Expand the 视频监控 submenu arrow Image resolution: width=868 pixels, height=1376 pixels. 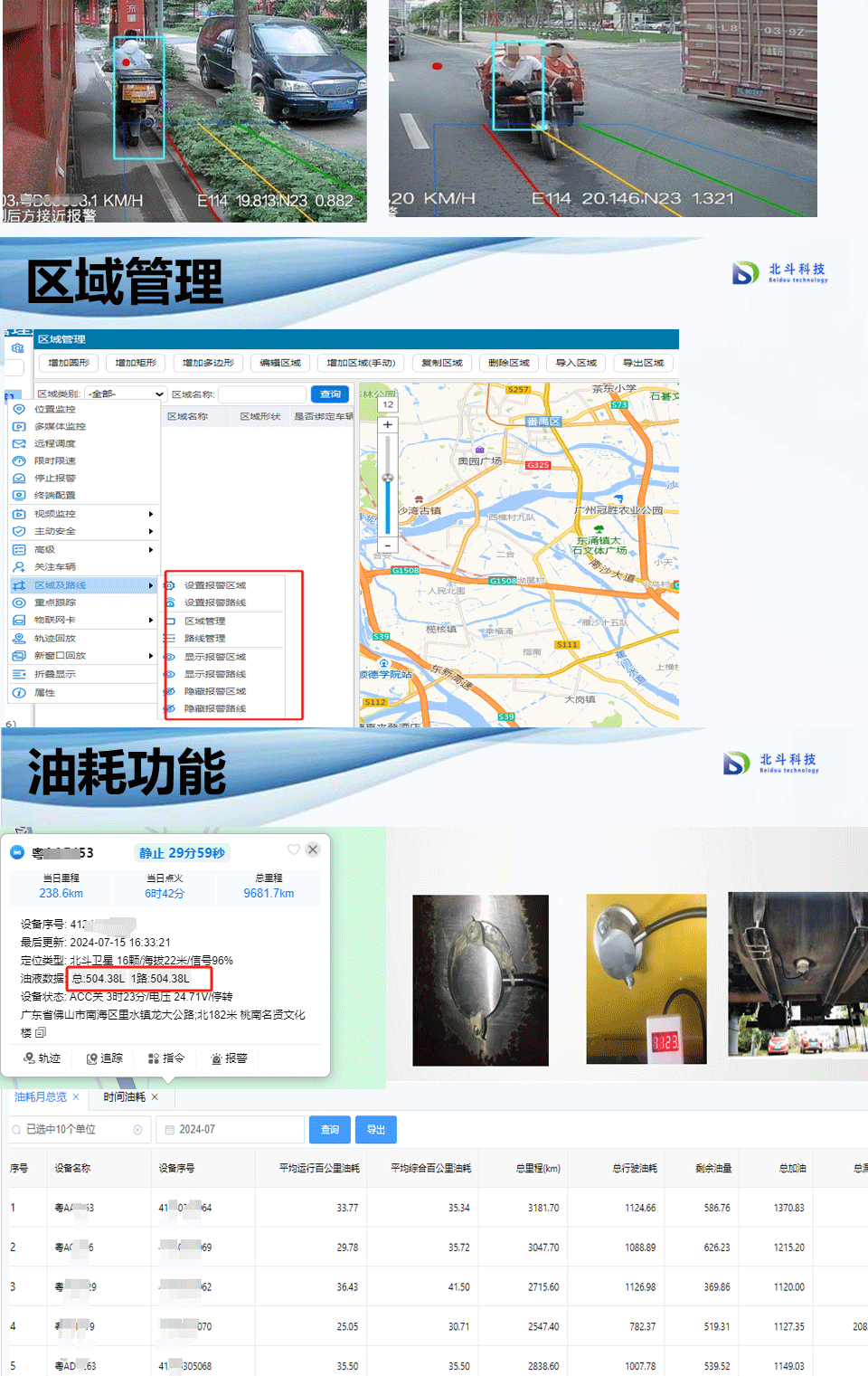(x=151, y=514)
